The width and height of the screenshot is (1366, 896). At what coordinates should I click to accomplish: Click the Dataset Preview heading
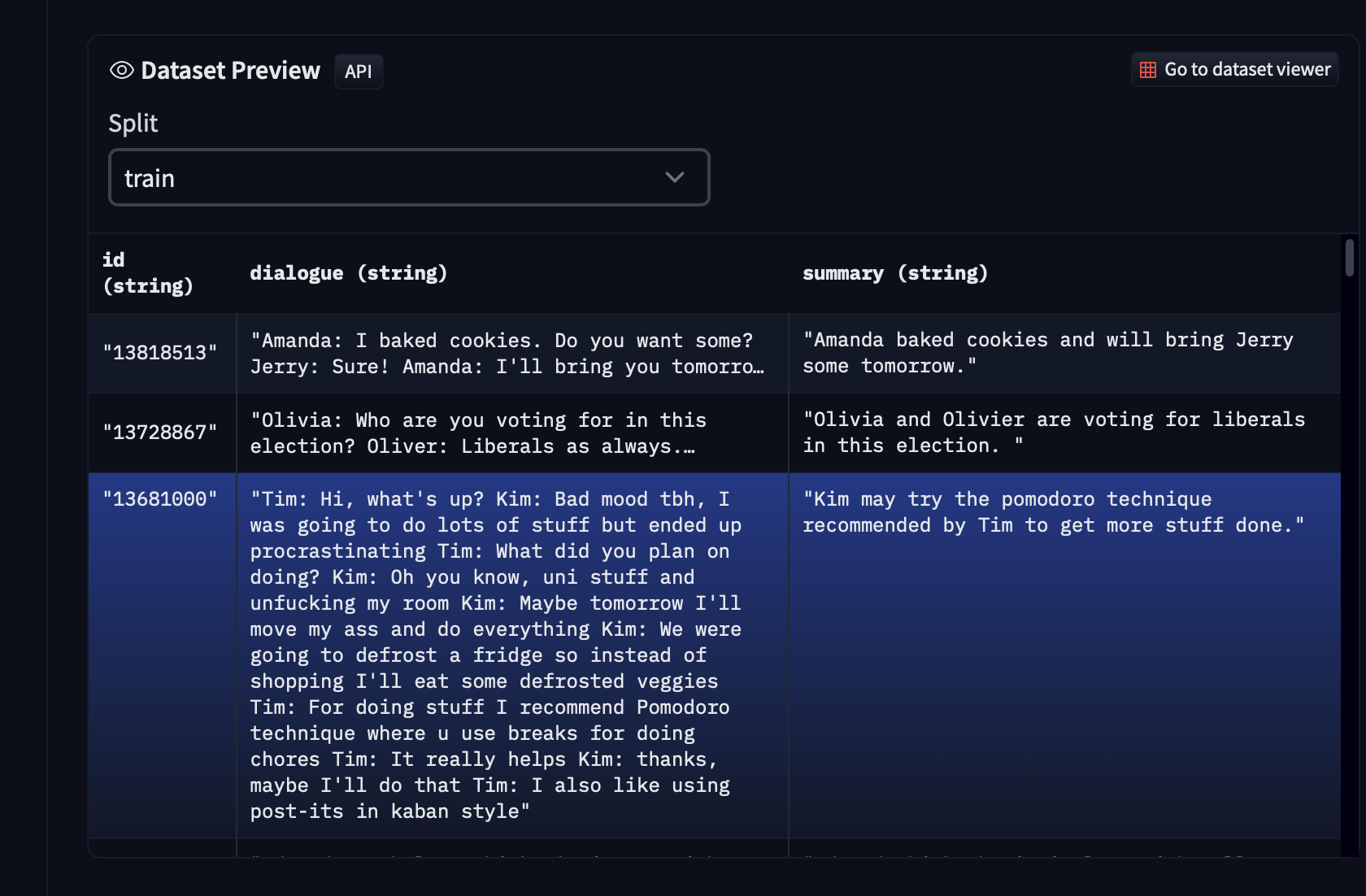230,70
